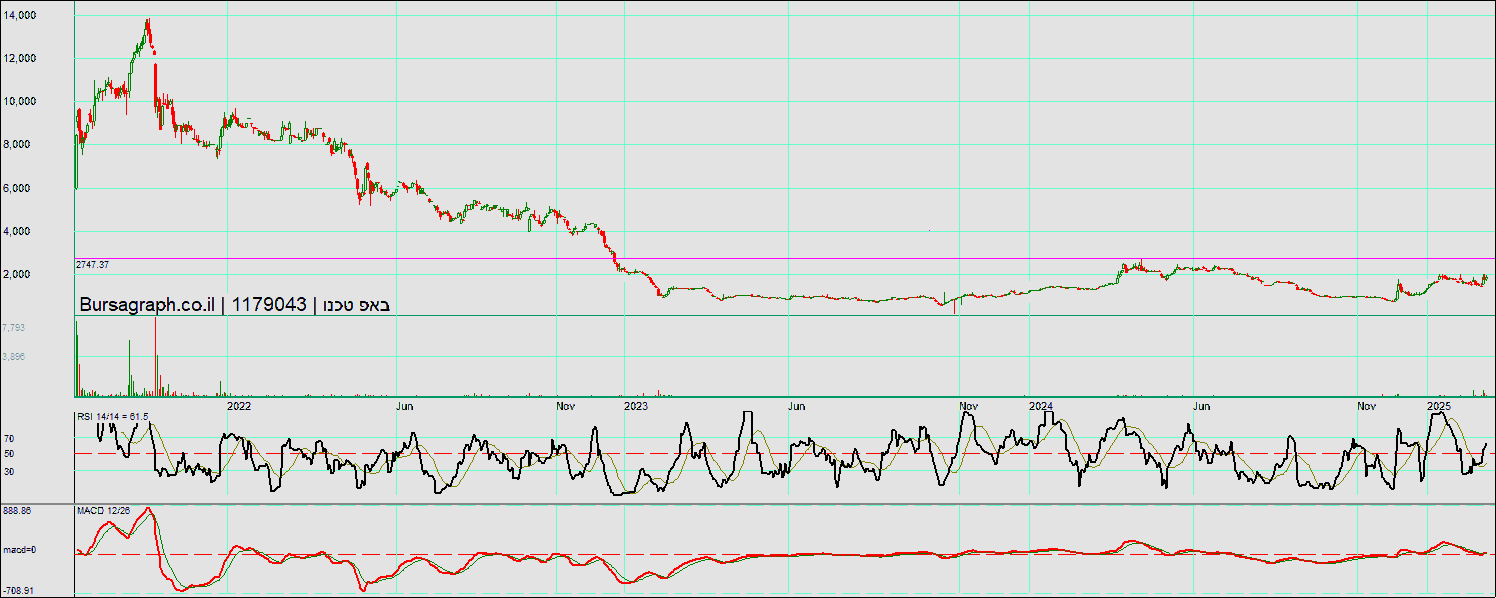
Task: Select the RSI 30 level label
Action: pyautogui.click(x=8, y=470)
